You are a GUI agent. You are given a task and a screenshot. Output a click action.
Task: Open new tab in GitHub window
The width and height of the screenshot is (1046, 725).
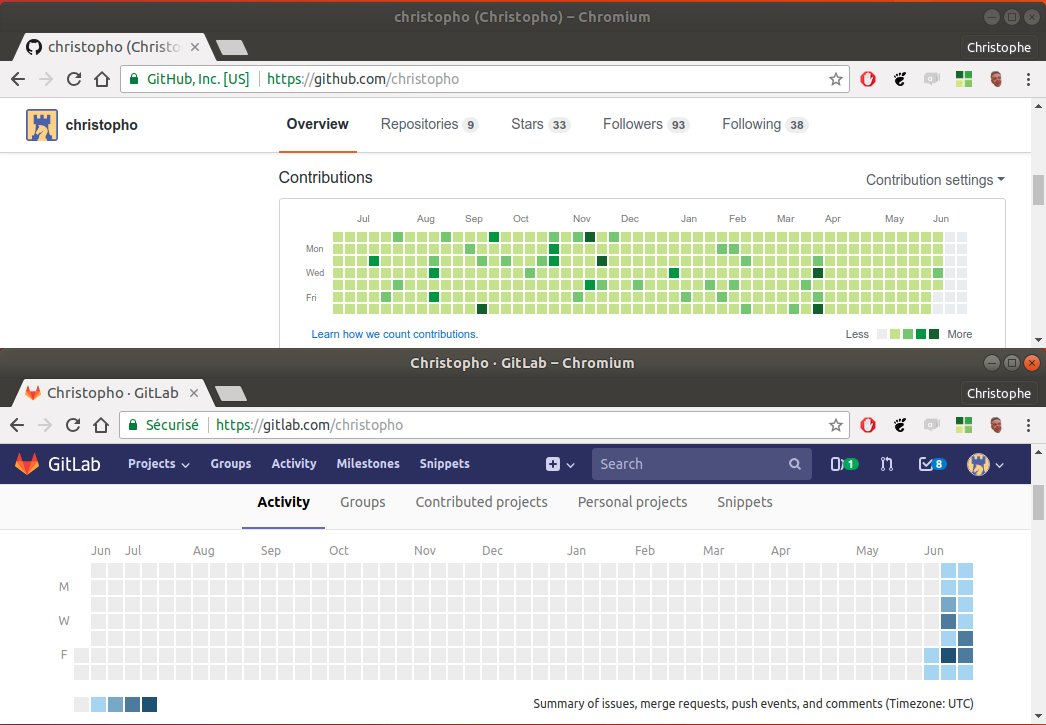click(x=232, y=47)
